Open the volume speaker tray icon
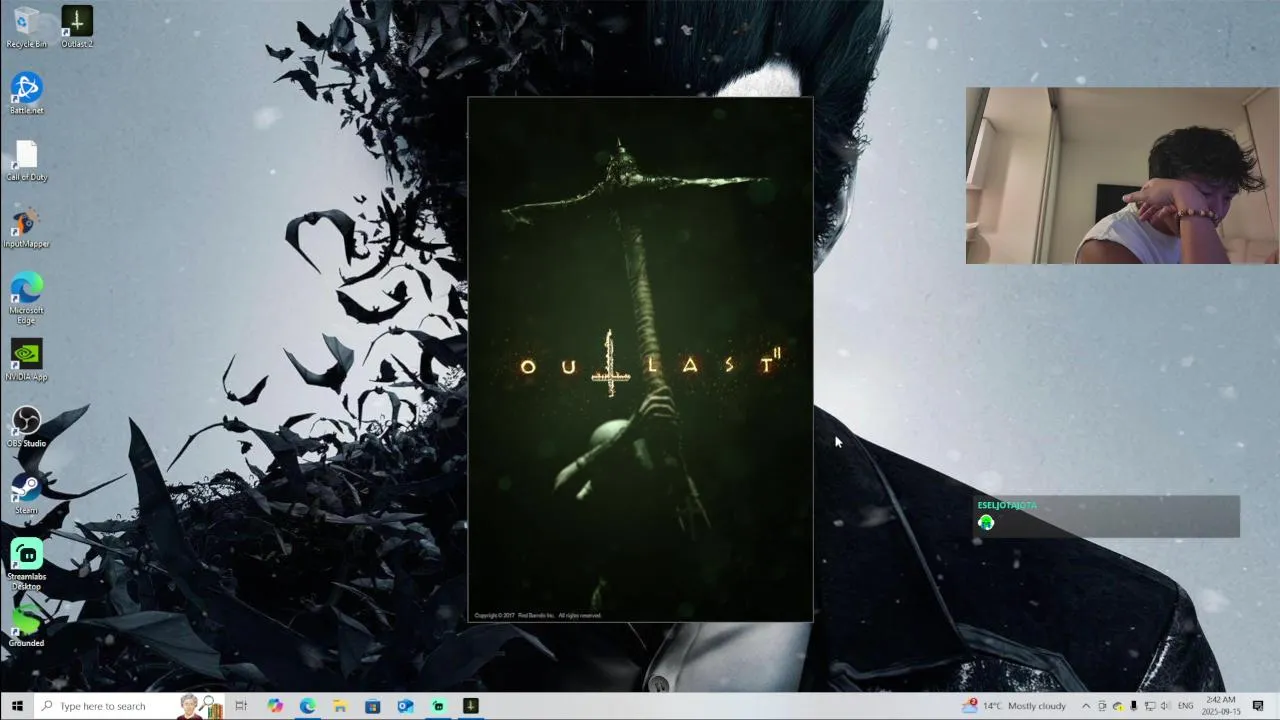The image size is (1280, 720). 1165,706
